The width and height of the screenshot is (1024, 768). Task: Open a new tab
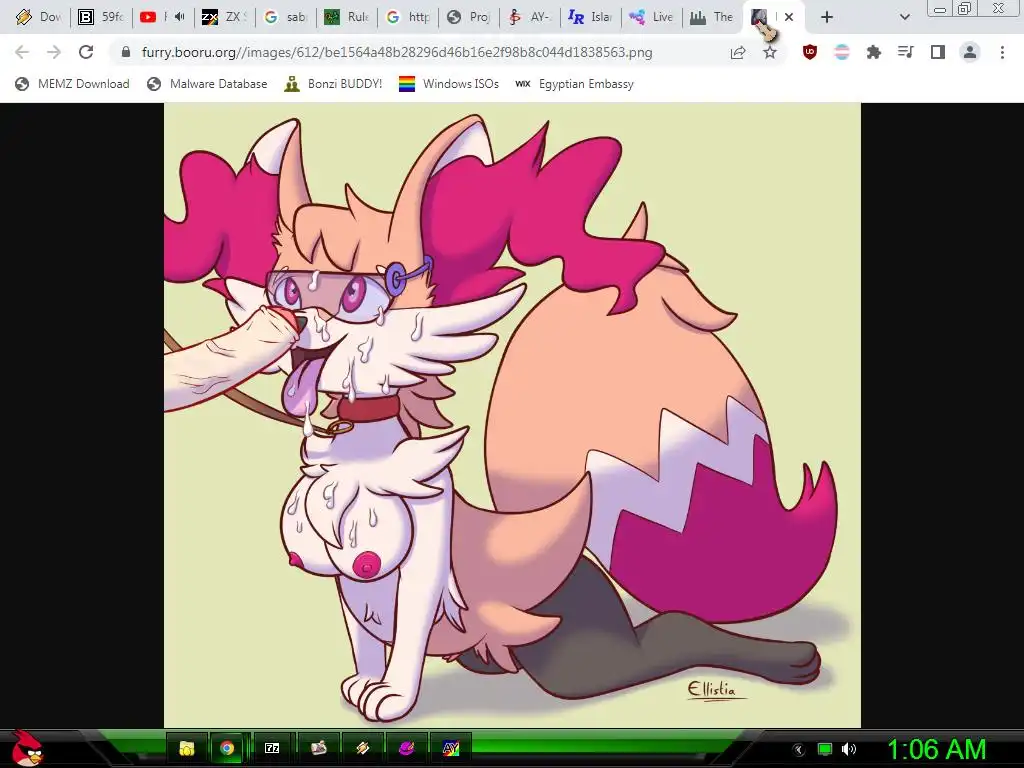click(827, 17)
